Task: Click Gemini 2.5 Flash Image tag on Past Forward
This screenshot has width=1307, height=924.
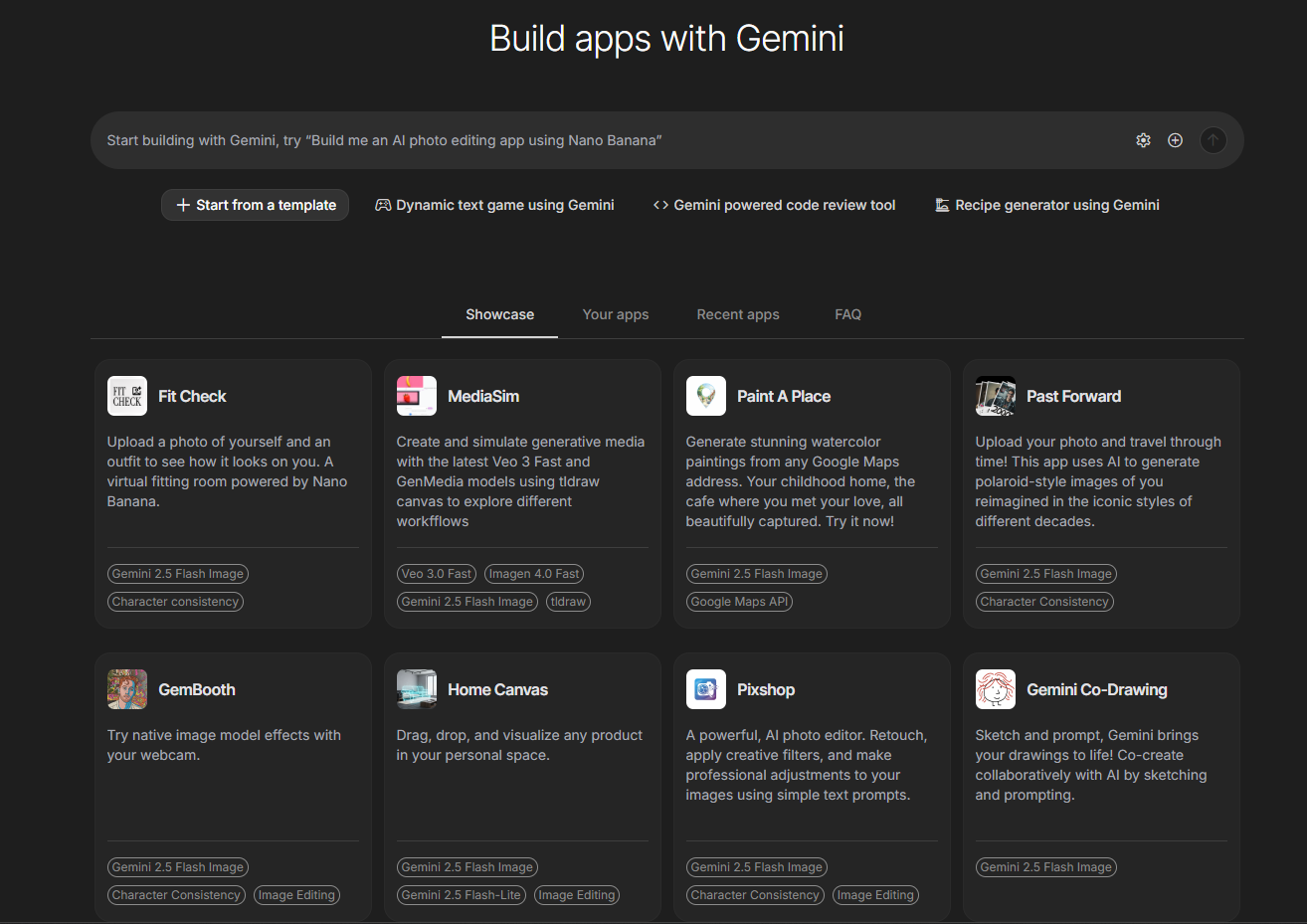Action: tap(1046, 574)
